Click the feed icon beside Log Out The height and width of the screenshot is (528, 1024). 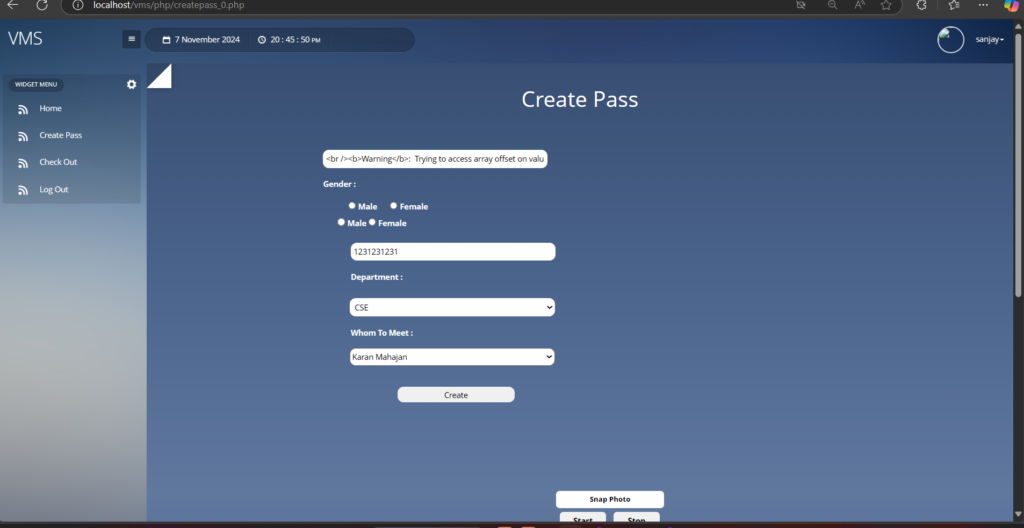tap(23, 190)
